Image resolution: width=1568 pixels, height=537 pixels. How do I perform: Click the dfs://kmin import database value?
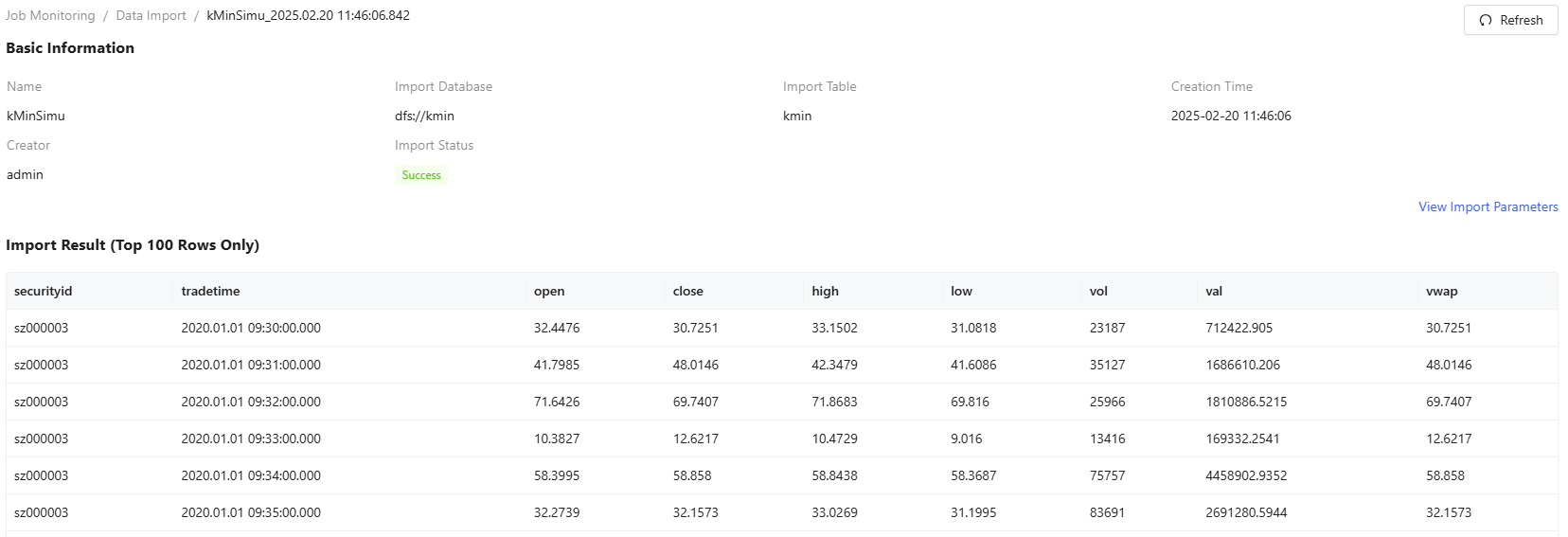click(x=424, y=116)
